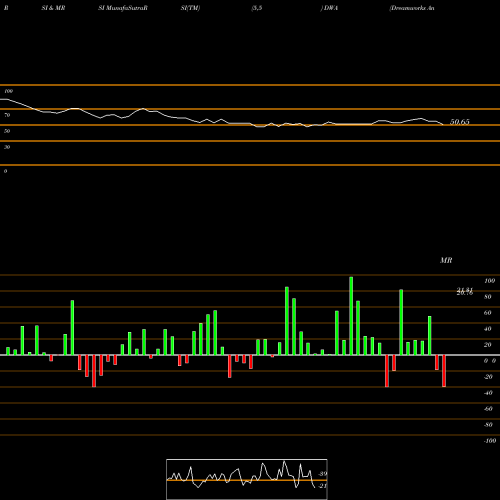The height and width of the screenshot is (500, 500).
Task: Click the "-60" label on the MR axis
Action: coord(488,409)
